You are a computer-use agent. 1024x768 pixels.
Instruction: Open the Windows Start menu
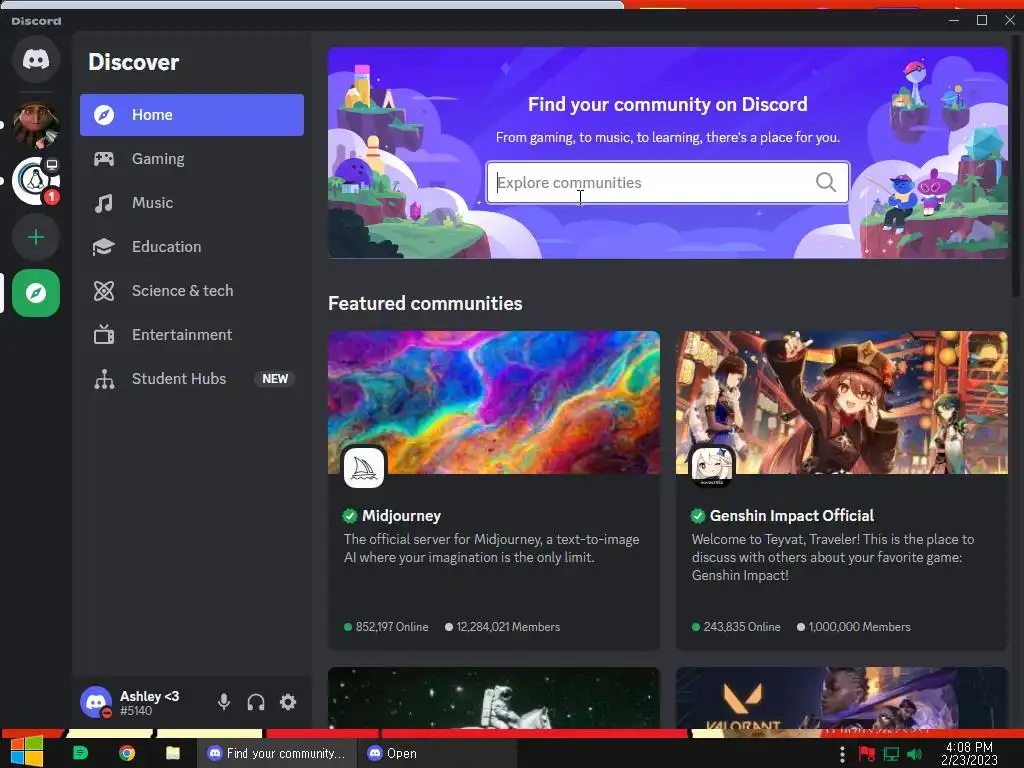pos(27,752)
